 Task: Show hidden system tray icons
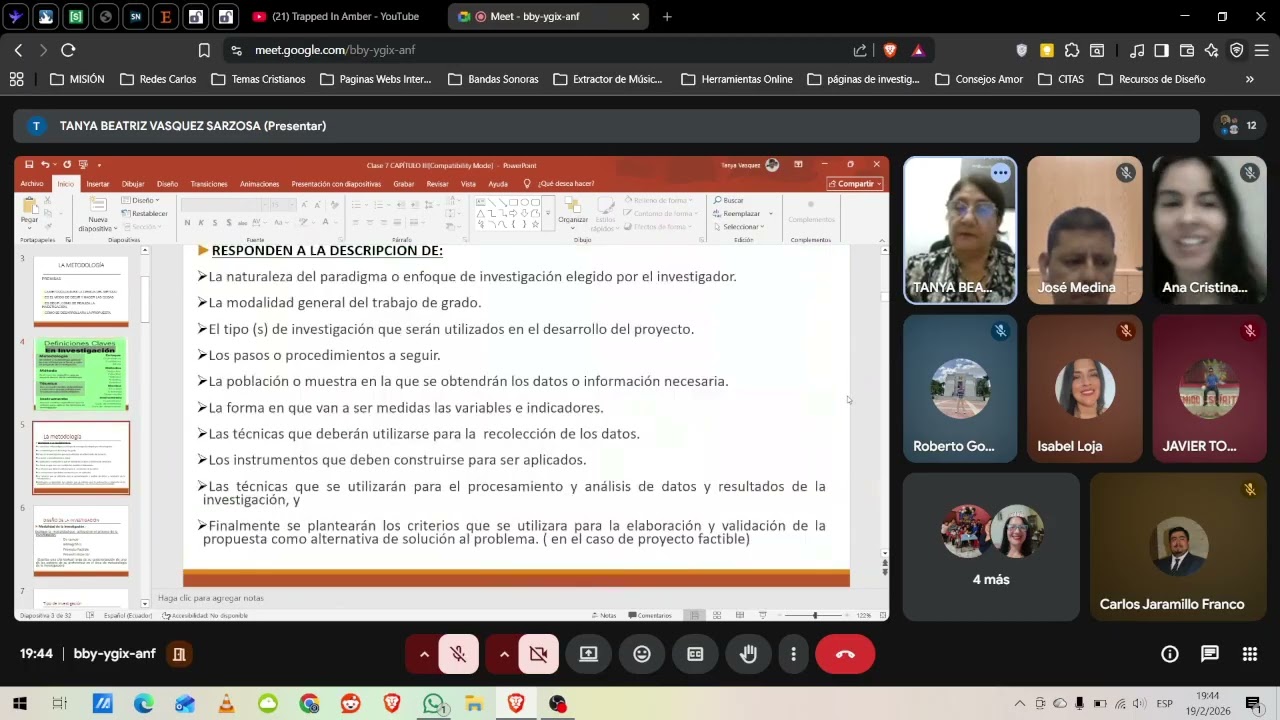tap(1019, 704)
